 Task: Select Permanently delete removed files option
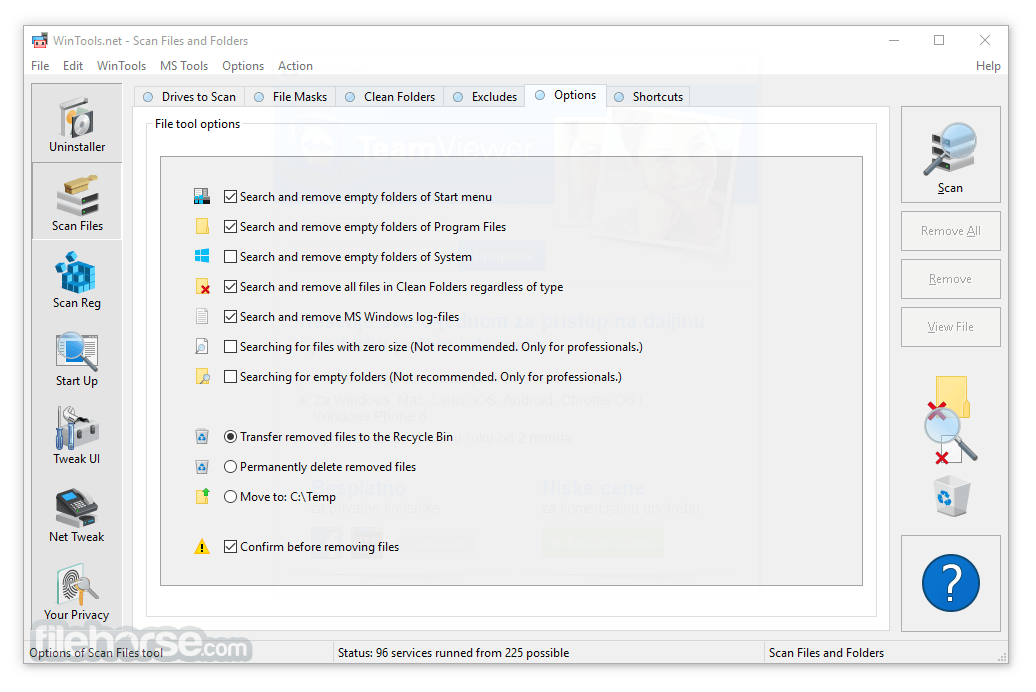pos(230,467)
